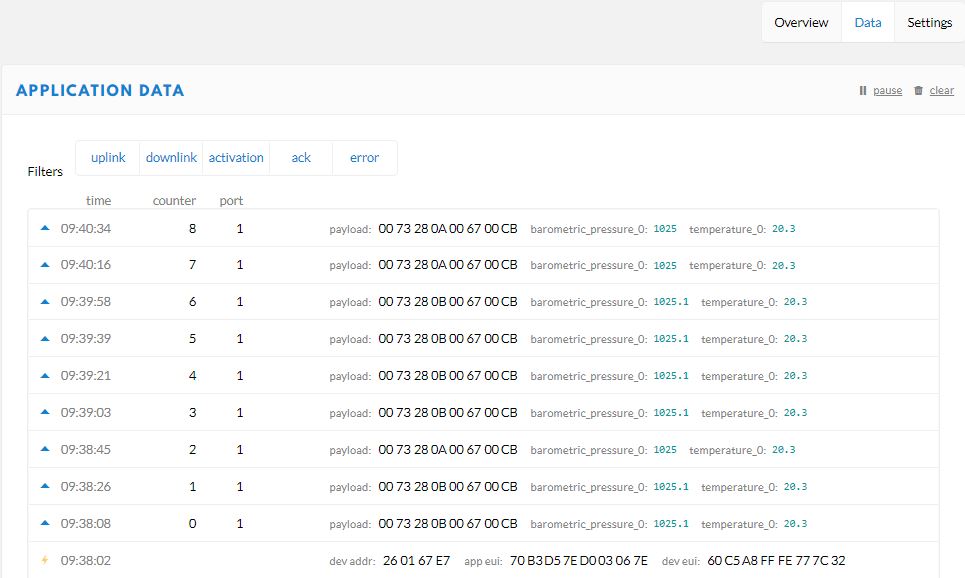Select the activation filter
Viewport: 965px width, 578px height.
(236, 158)
